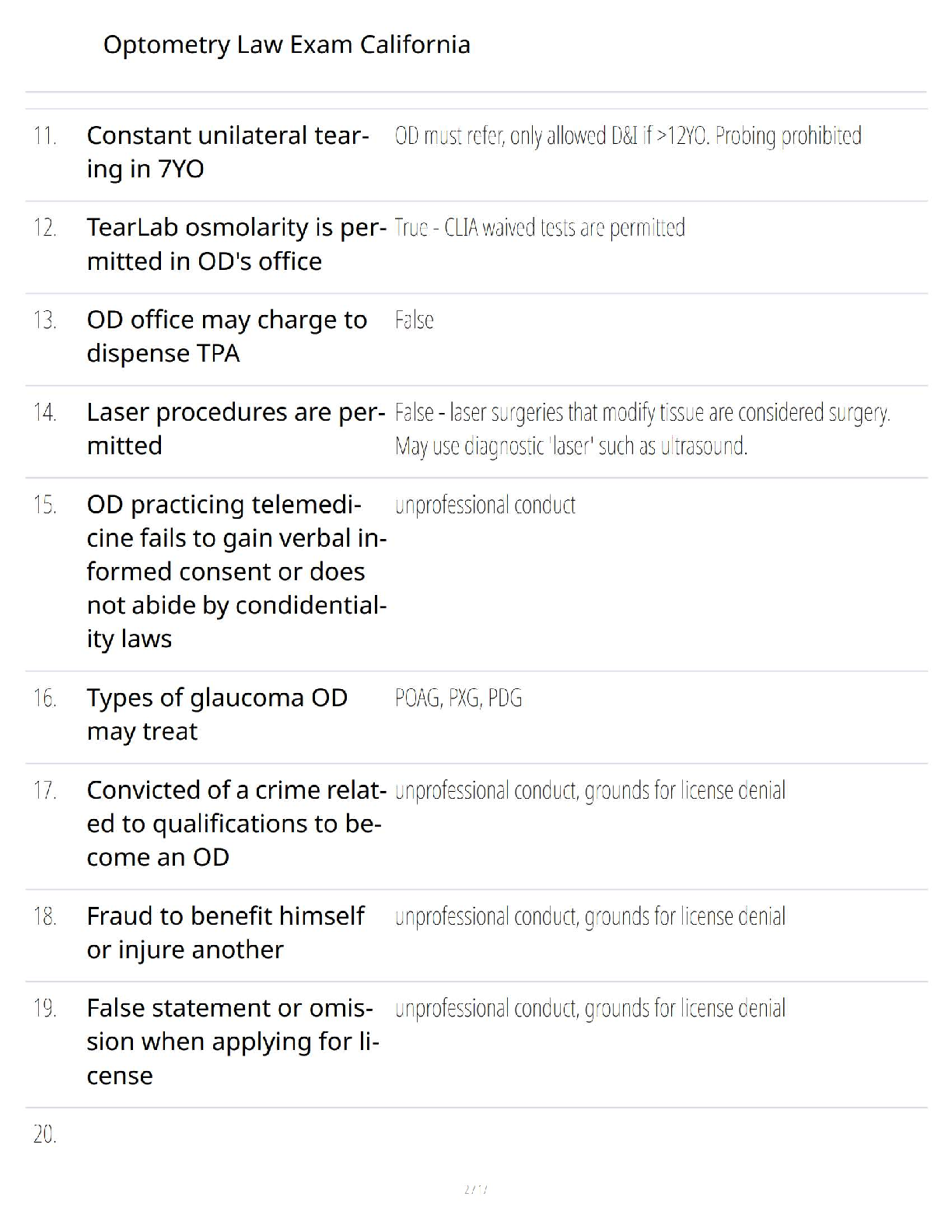Viewport: 952px width, 1232px height.
Task: Select the 'True - CLIA waived tests' answer
Action: (x=539, y=228)
